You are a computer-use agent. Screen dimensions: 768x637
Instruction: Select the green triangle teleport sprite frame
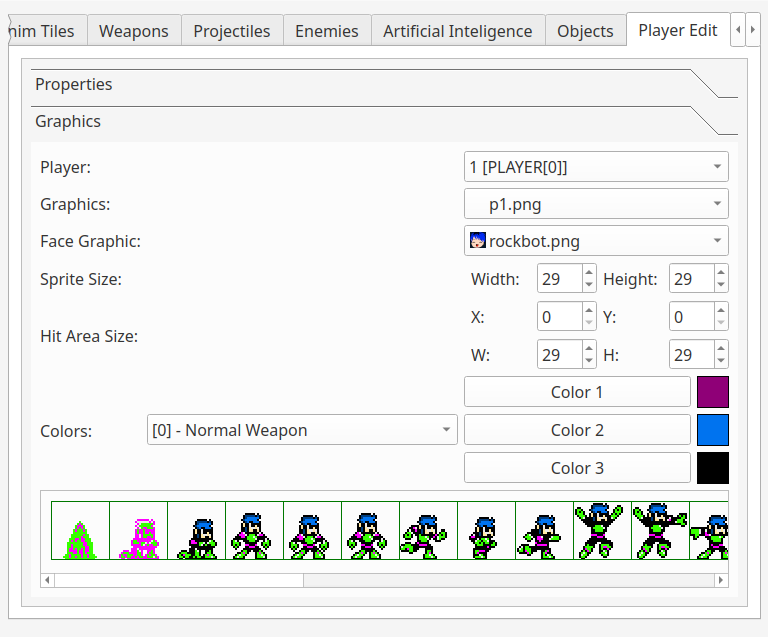coord(80,530)
